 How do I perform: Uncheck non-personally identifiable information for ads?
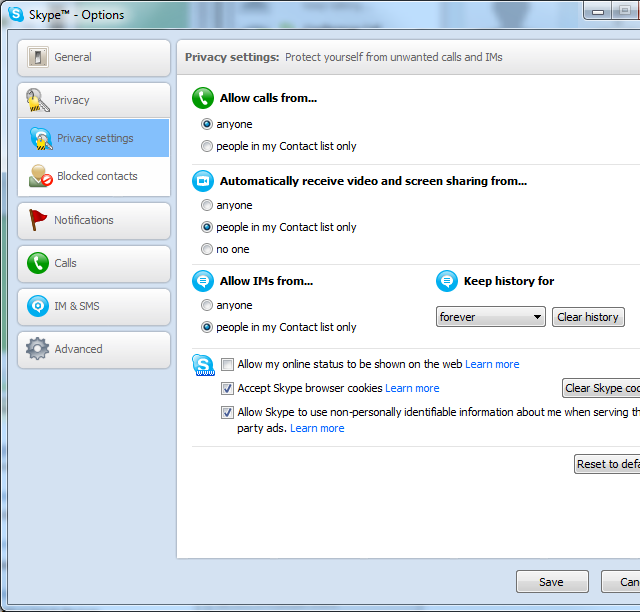point(227,412)
